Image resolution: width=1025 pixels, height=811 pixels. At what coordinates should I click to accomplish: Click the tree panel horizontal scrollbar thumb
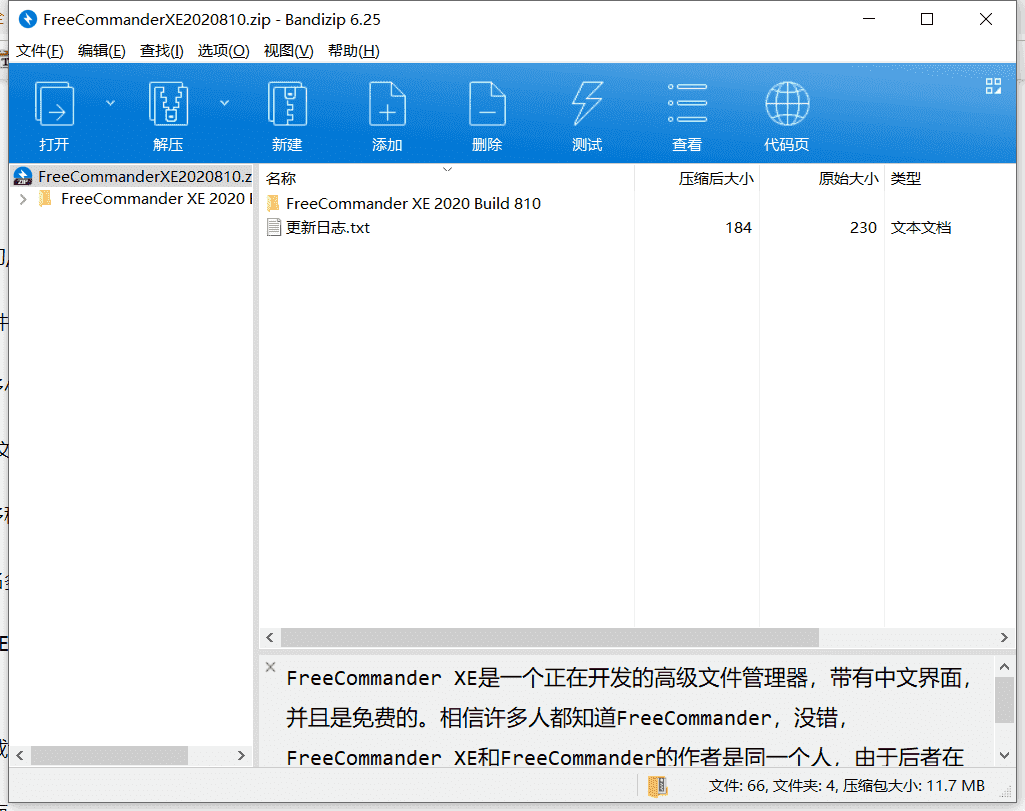(109, 755)
